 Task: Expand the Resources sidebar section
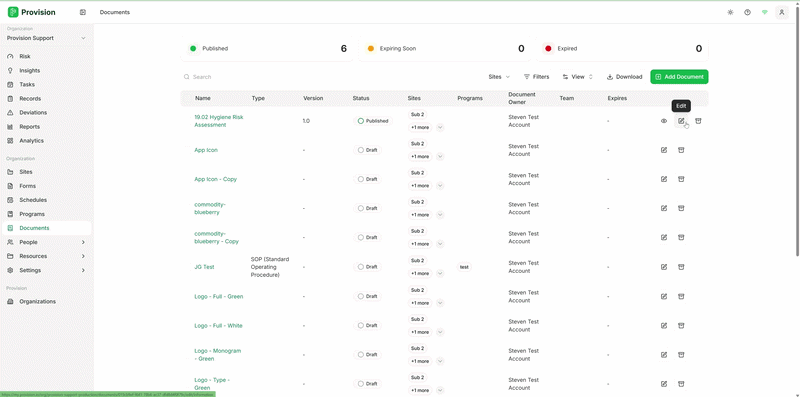coord(46,256)
